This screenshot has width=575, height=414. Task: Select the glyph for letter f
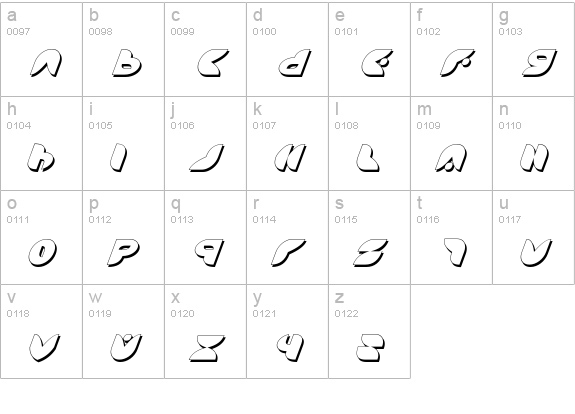tap(458, 63)
